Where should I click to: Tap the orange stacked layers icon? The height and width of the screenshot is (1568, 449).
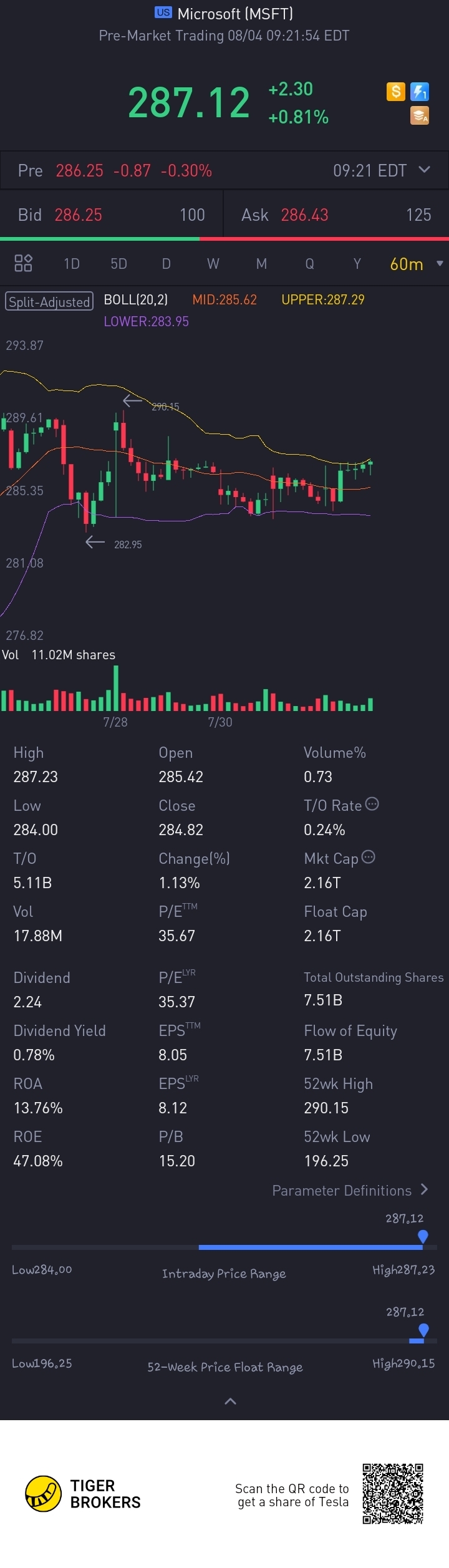point(420,115)
